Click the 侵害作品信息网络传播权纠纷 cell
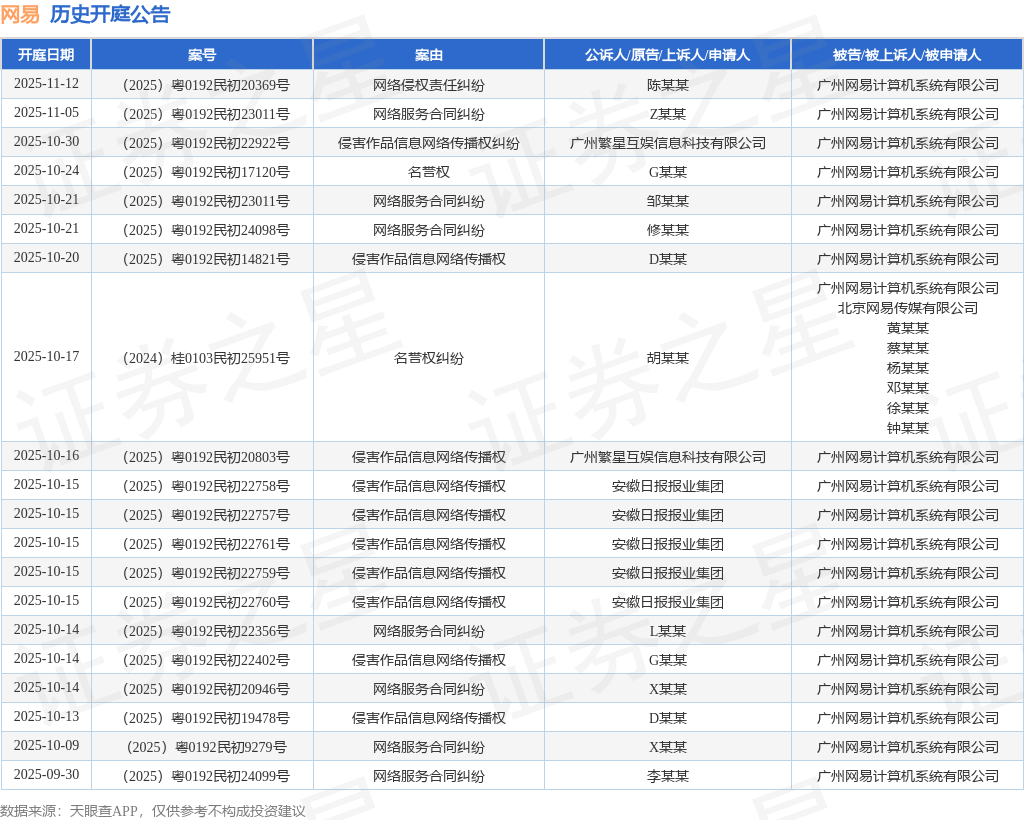The width and height of the screenshot is (1024, 820). click(428, 143)
